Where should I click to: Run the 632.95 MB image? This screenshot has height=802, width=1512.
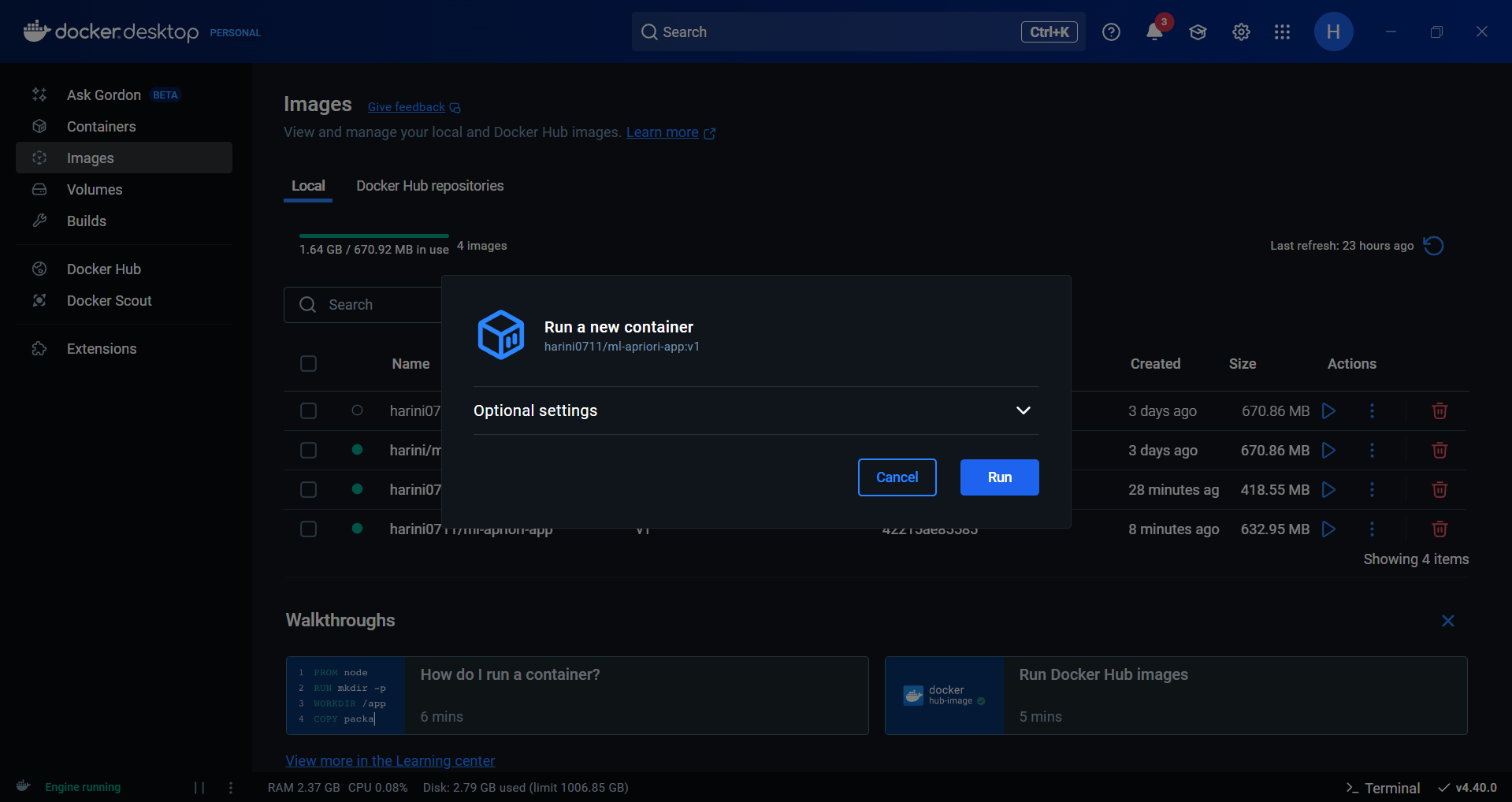point(1328,529)
